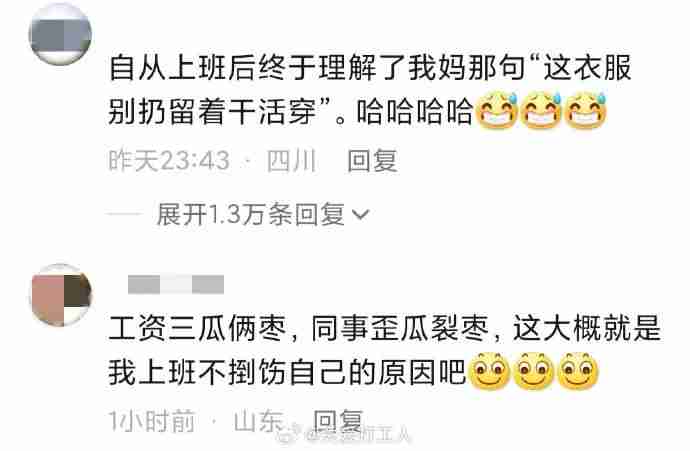
Task: Click the 四川 location label
Action: click(292, 161)
